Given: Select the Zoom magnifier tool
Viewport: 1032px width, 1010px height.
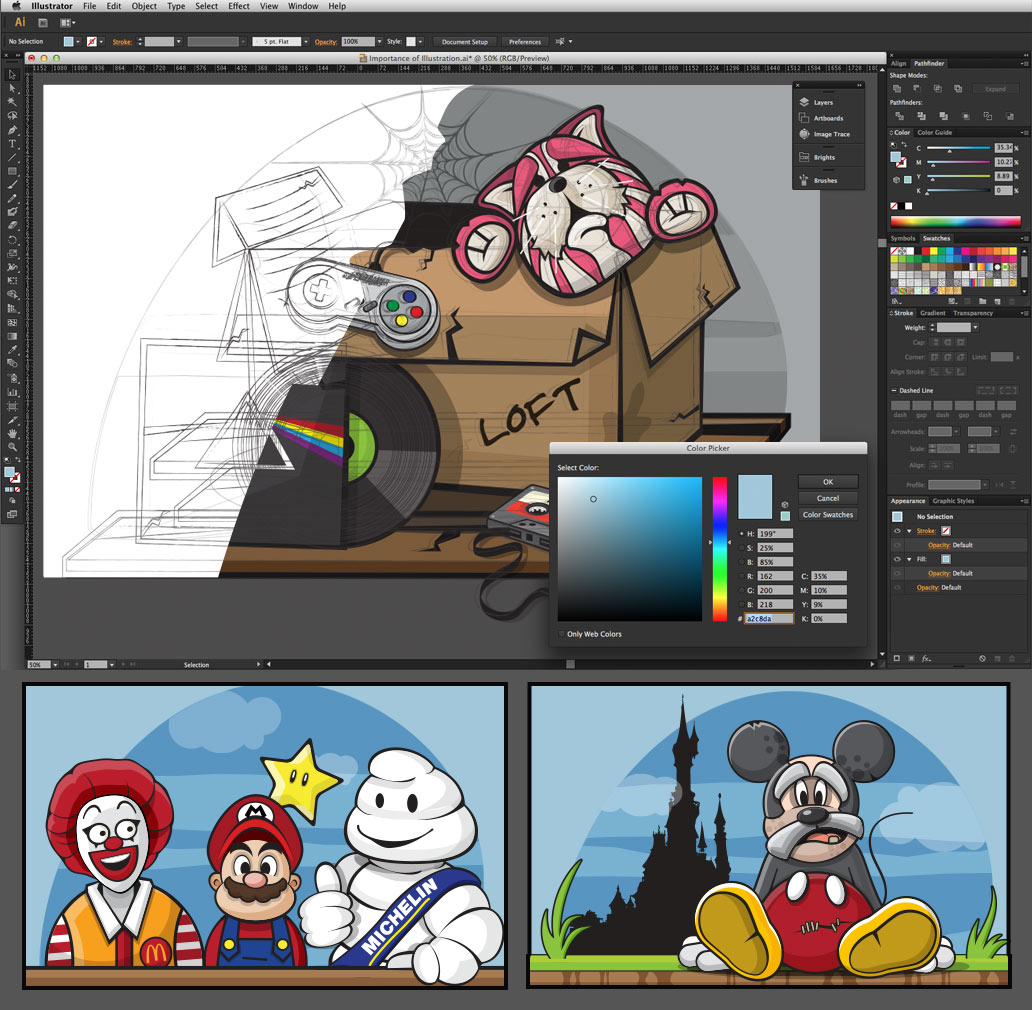Looking at the screenshot, I should (x=12, y=447).
